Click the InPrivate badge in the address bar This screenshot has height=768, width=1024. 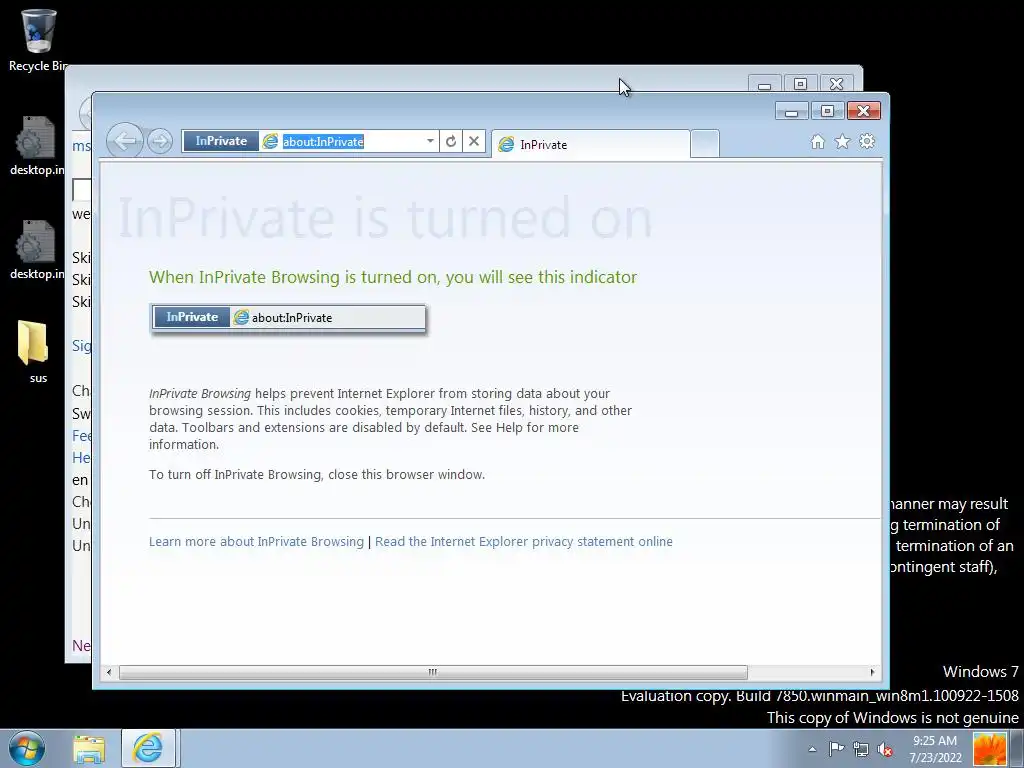[x=221, y=141]
